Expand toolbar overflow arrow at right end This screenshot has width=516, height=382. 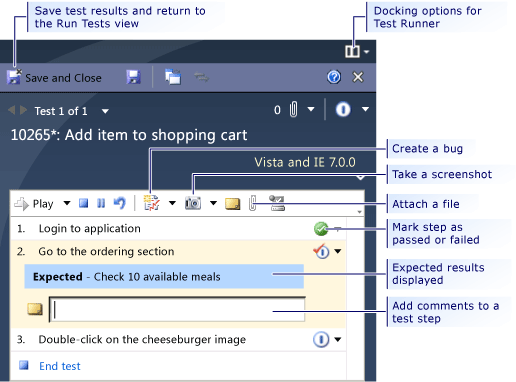359,212
